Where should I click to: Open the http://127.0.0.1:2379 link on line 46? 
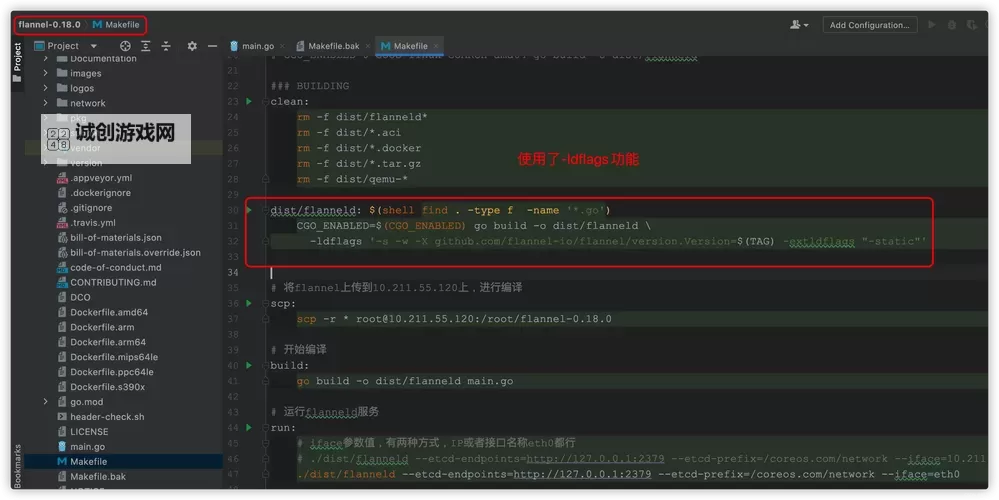tap(596, 459)
